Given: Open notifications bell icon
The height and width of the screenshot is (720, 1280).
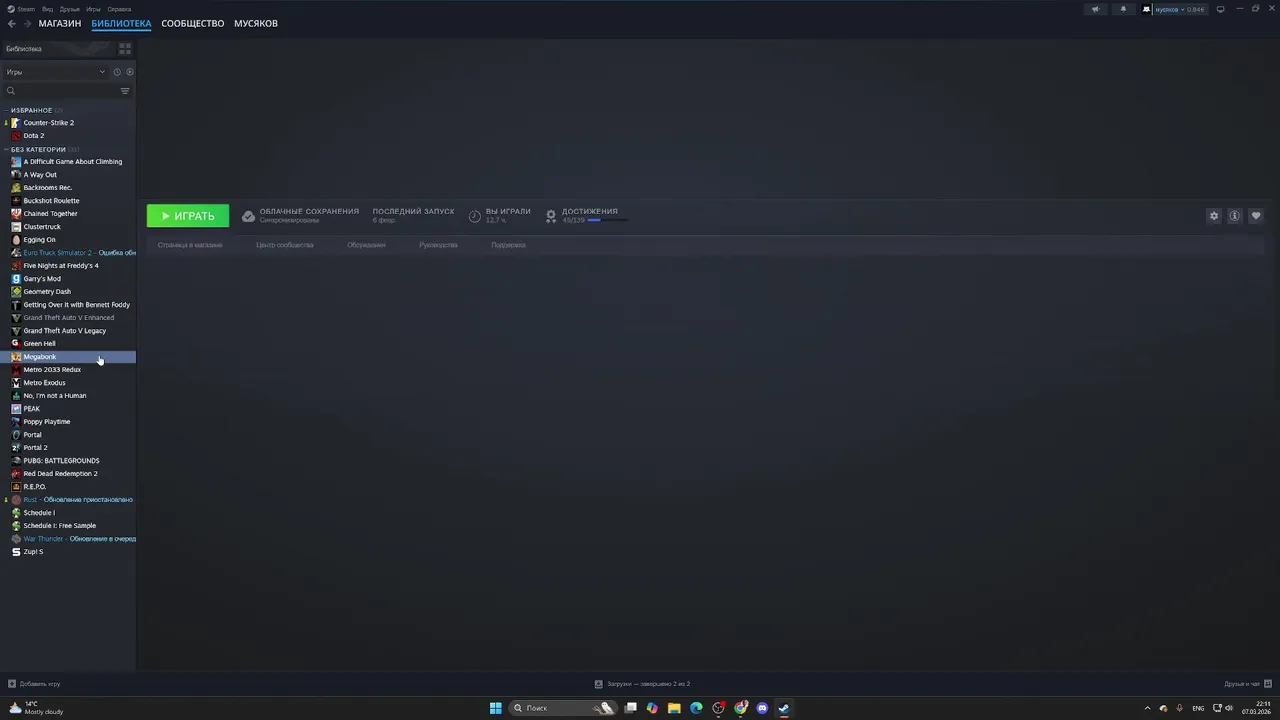Looking at the screenshot, I should click(1122, 9).
